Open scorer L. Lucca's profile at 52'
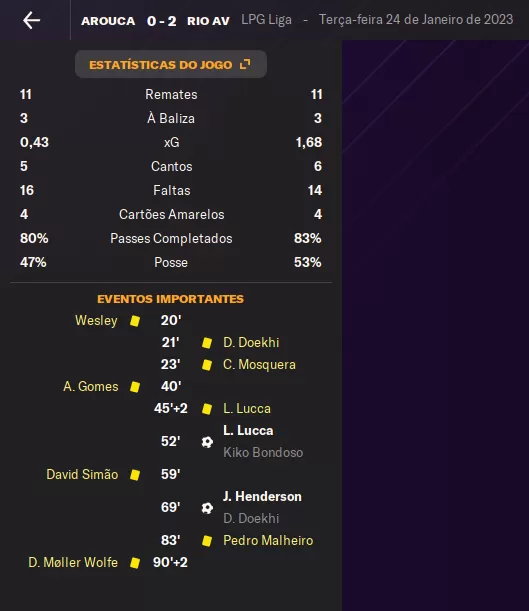The width and height of the screenshot is (529, 611). pos(248,431)
